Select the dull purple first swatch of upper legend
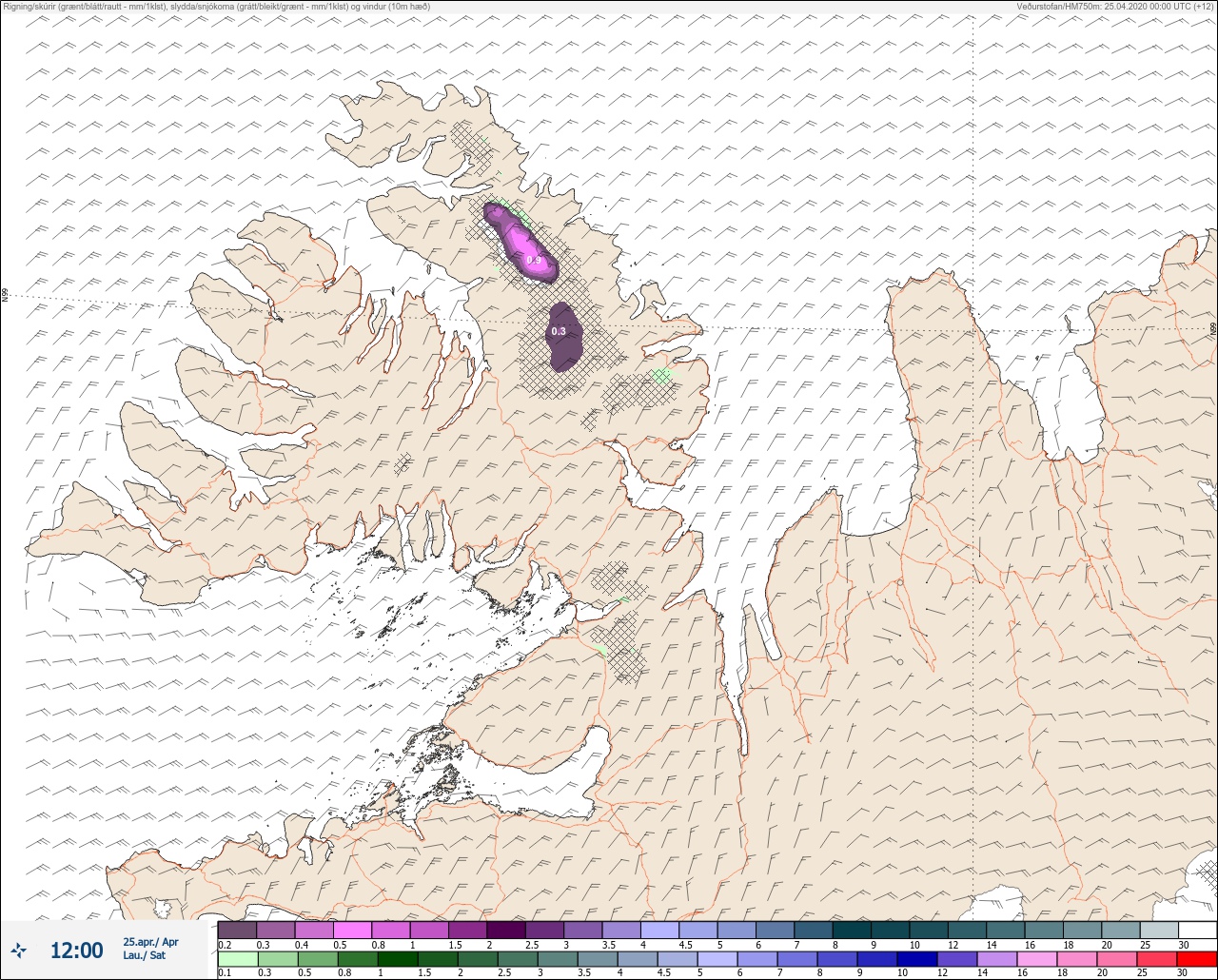 [x=237, y=930]
